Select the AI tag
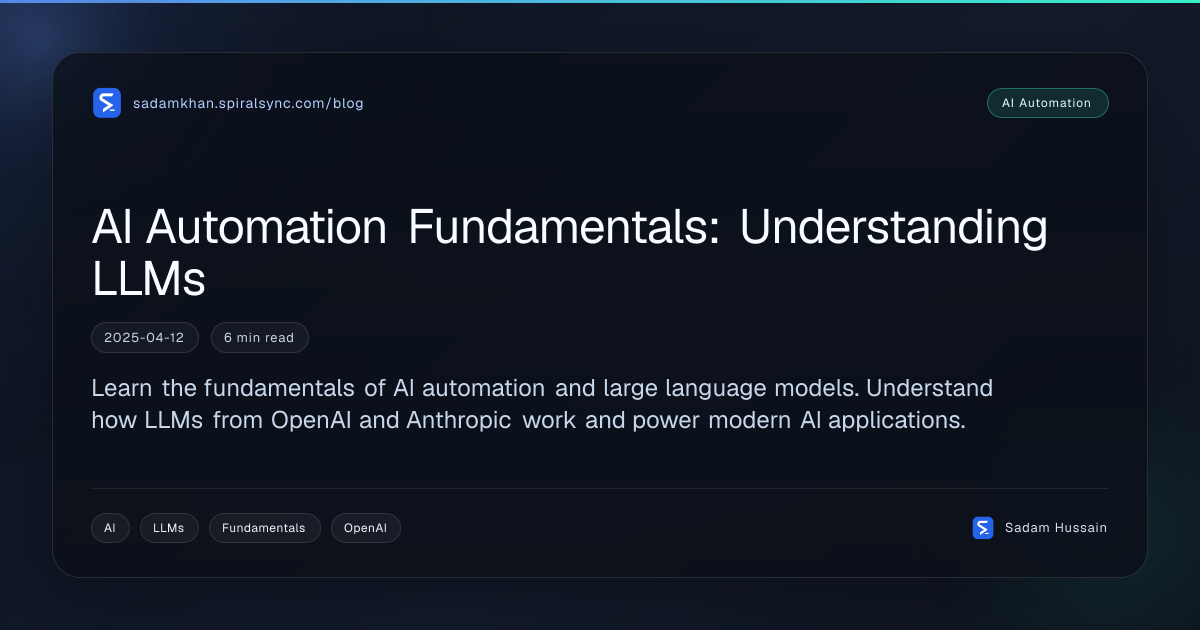 click(110, 528)
